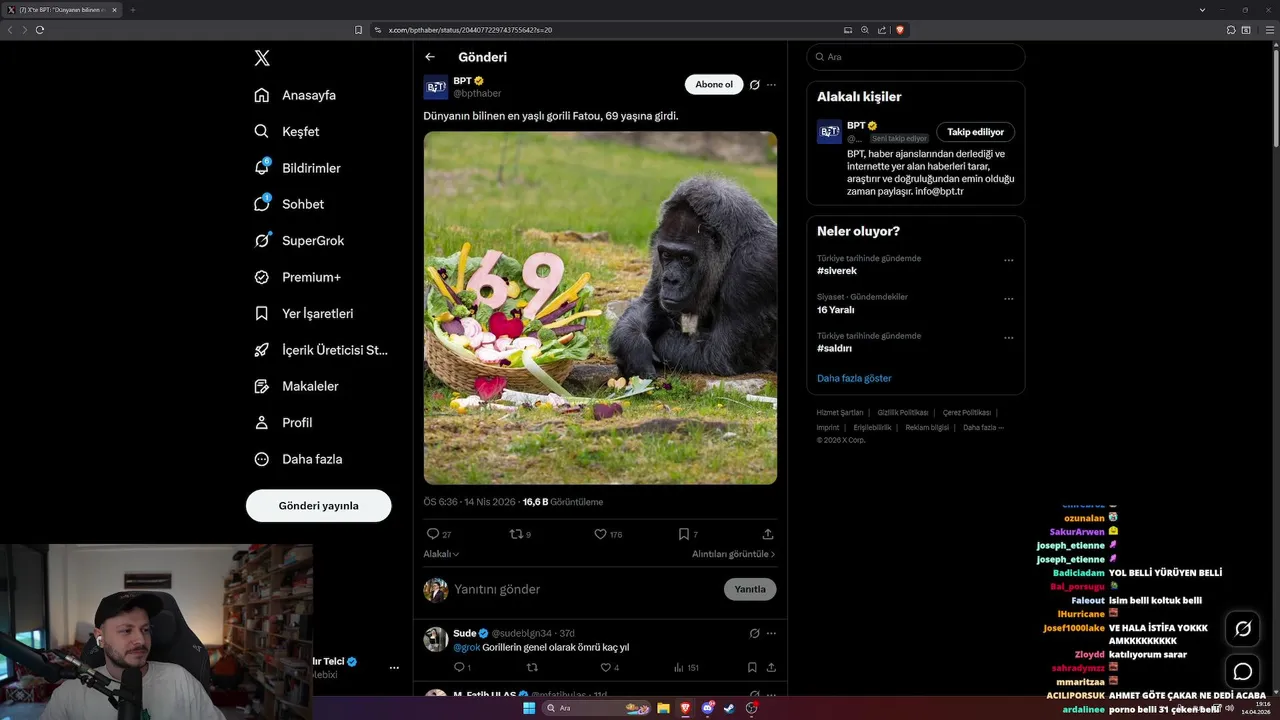Open more options for #siverek trend

tap(1008, 260)
